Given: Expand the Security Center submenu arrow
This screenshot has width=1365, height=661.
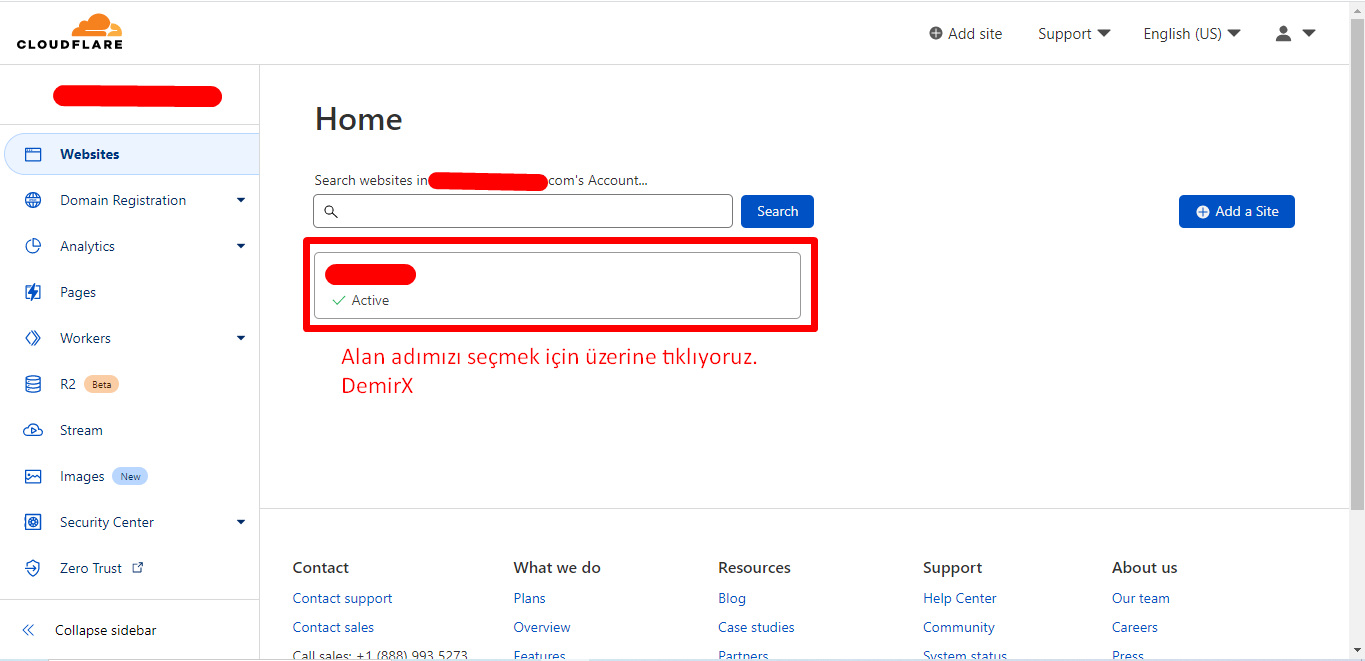Looking at the screenshot, I should point(240,522).
